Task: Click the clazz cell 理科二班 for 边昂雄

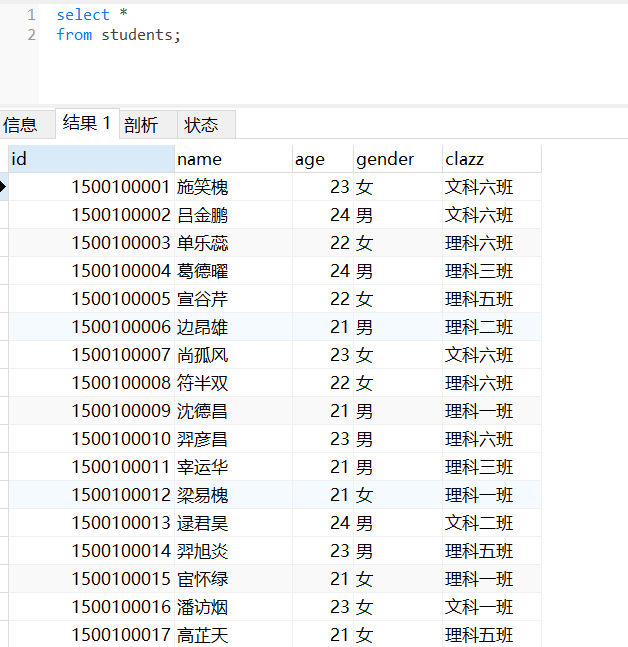Action: coord(492,327)
